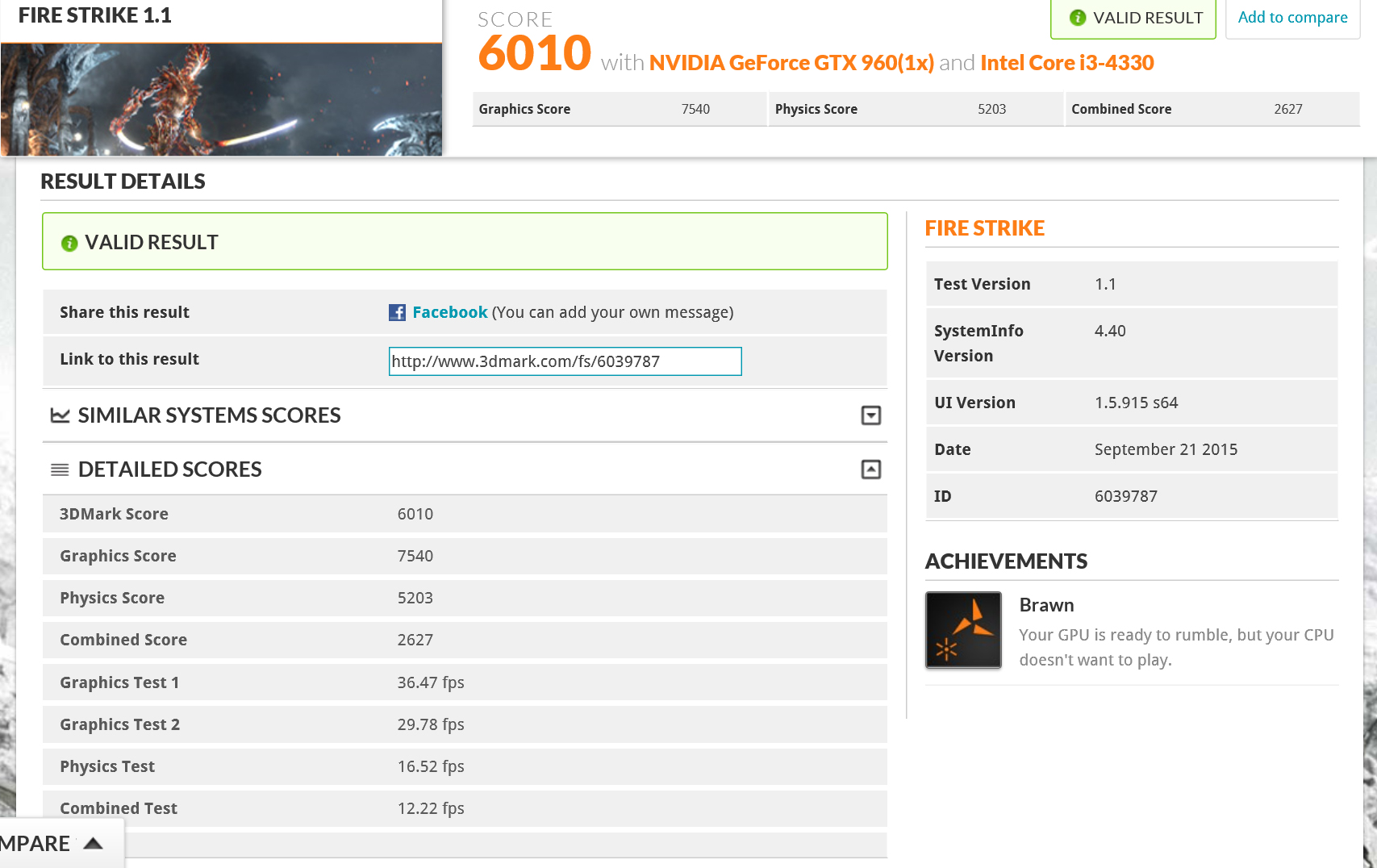Click the top Physics Score value 5203
This screenshot has height=868, width=1377.
click(991, 109)
